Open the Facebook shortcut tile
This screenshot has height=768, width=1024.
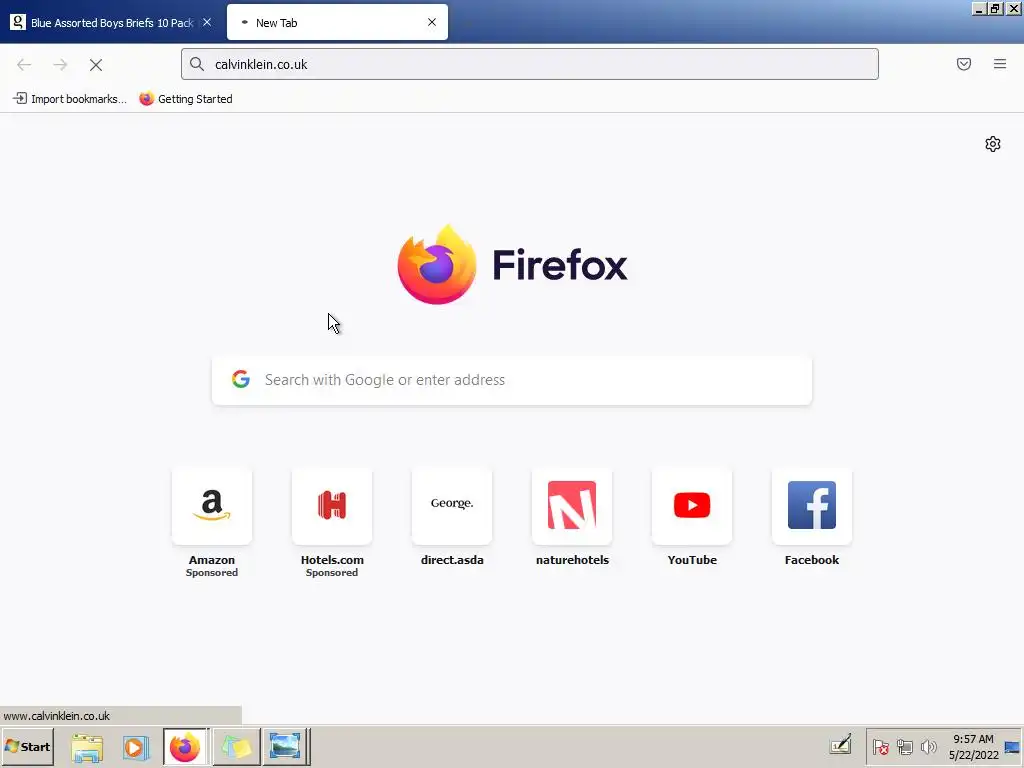click(x=812, y=506)
